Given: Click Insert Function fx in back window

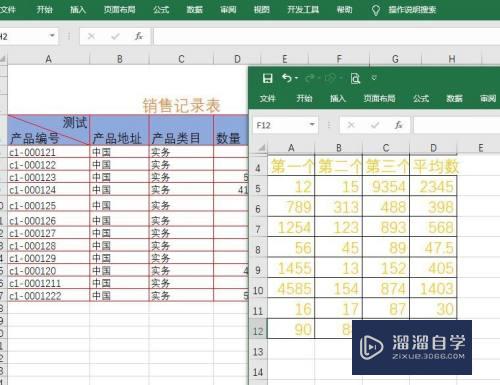Looking at the screenshot, I should (139, 36).
